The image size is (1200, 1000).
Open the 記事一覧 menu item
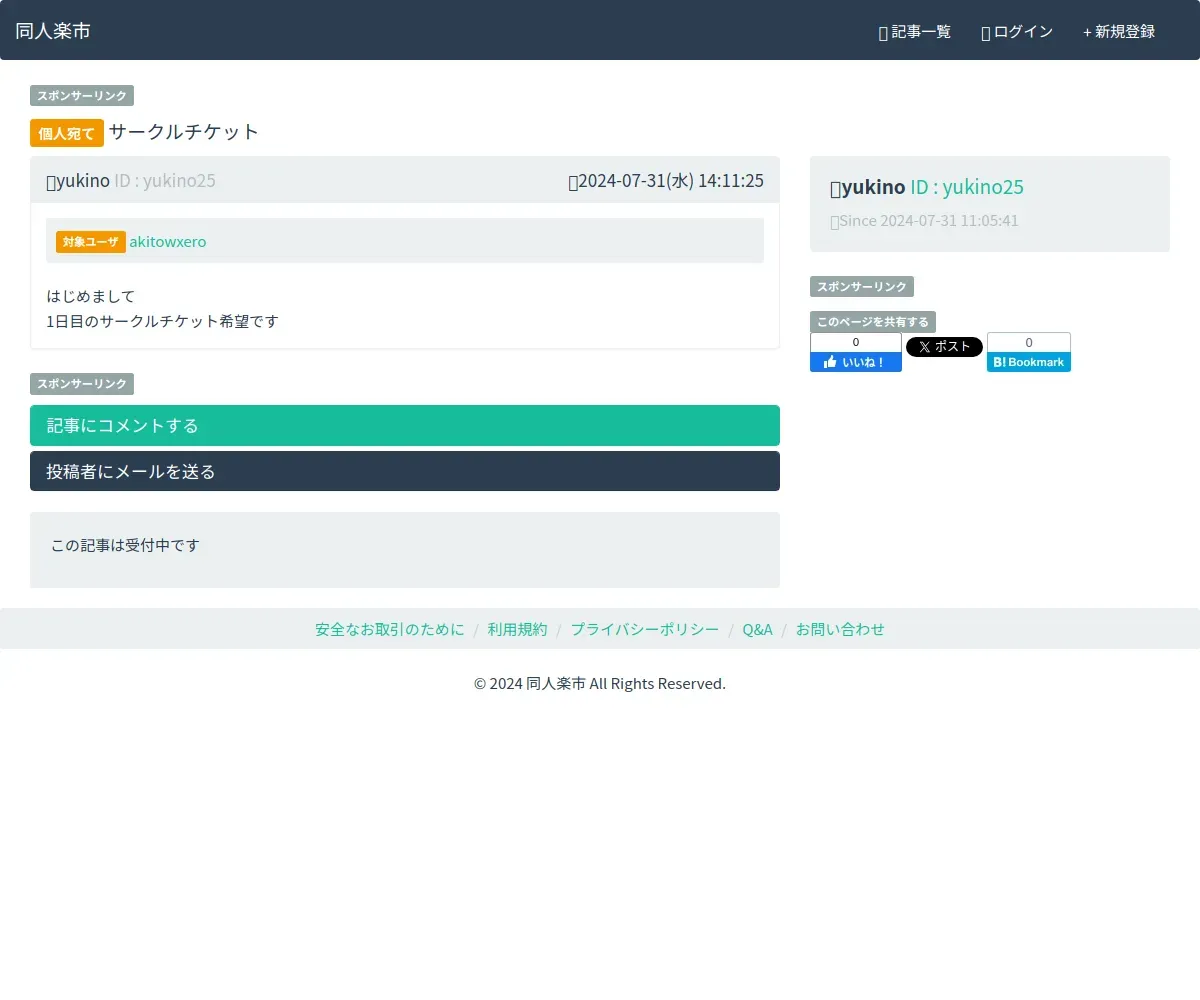point(915,32)
